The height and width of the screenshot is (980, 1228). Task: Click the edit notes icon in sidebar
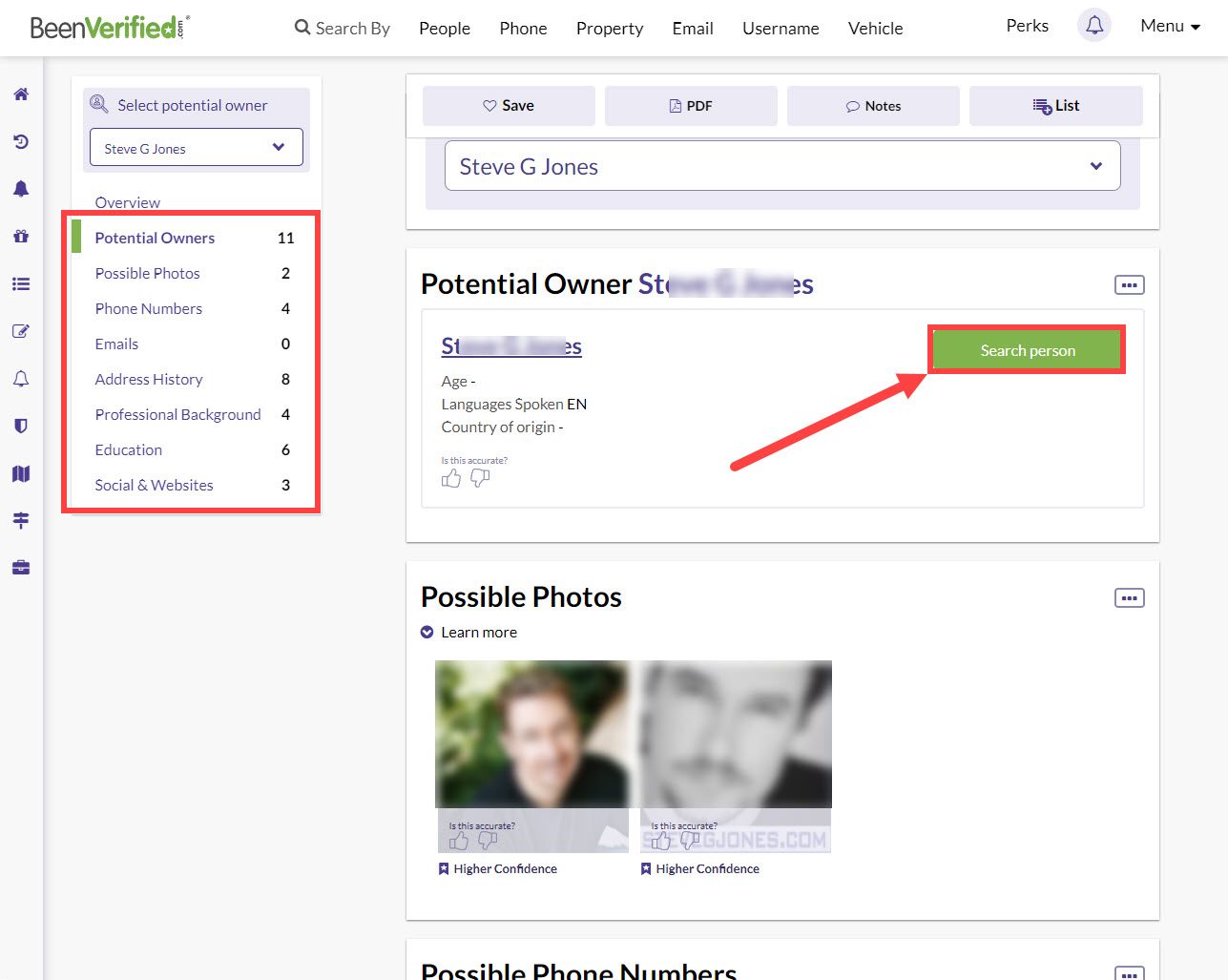(x=21, y=331)
